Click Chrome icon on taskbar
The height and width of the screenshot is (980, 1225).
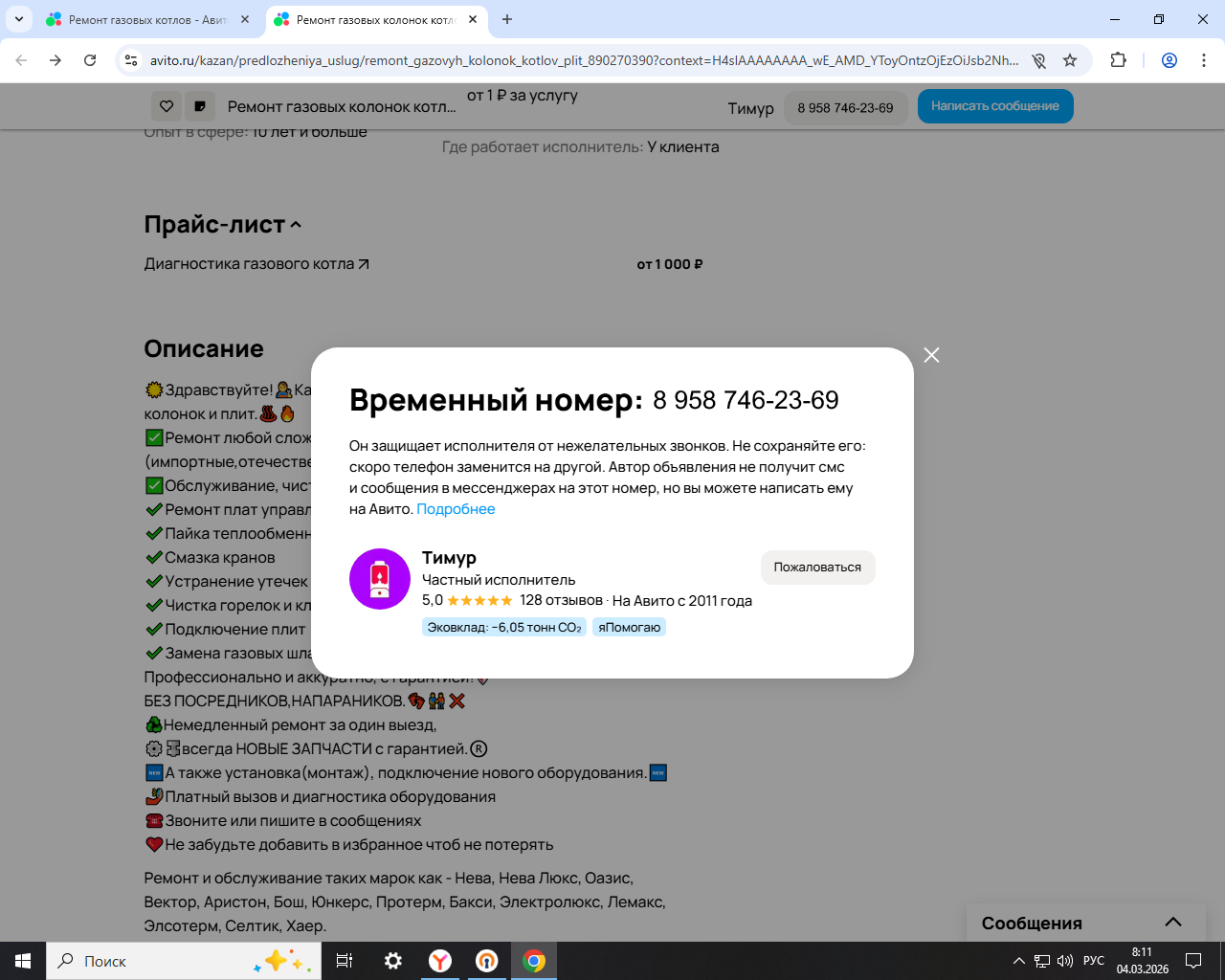click(534, 961)
